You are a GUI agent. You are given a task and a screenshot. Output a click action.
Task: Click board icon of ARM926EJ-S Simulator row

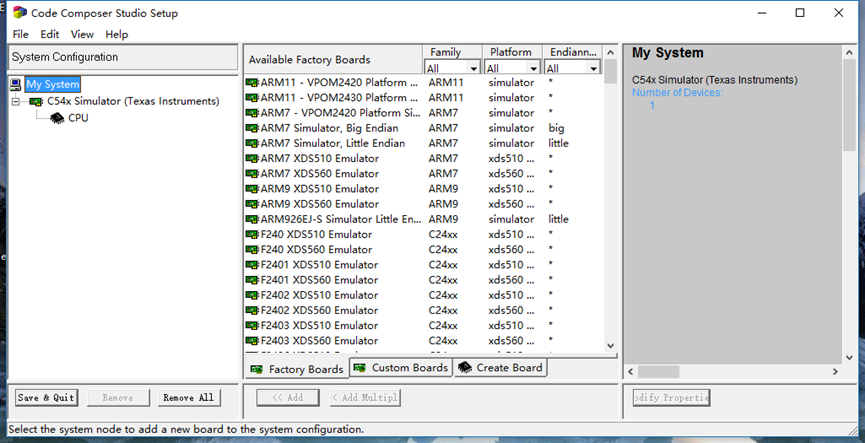tap(252, 219)
